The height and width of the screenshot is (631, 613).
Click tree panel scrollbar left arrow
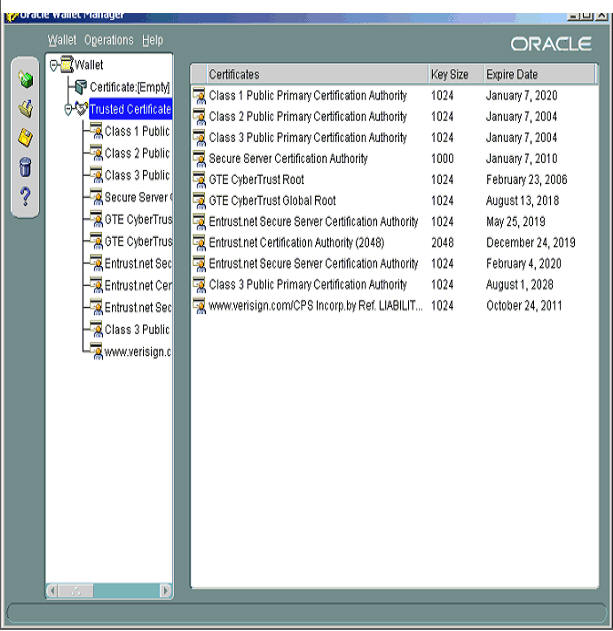tap(52, 591)
